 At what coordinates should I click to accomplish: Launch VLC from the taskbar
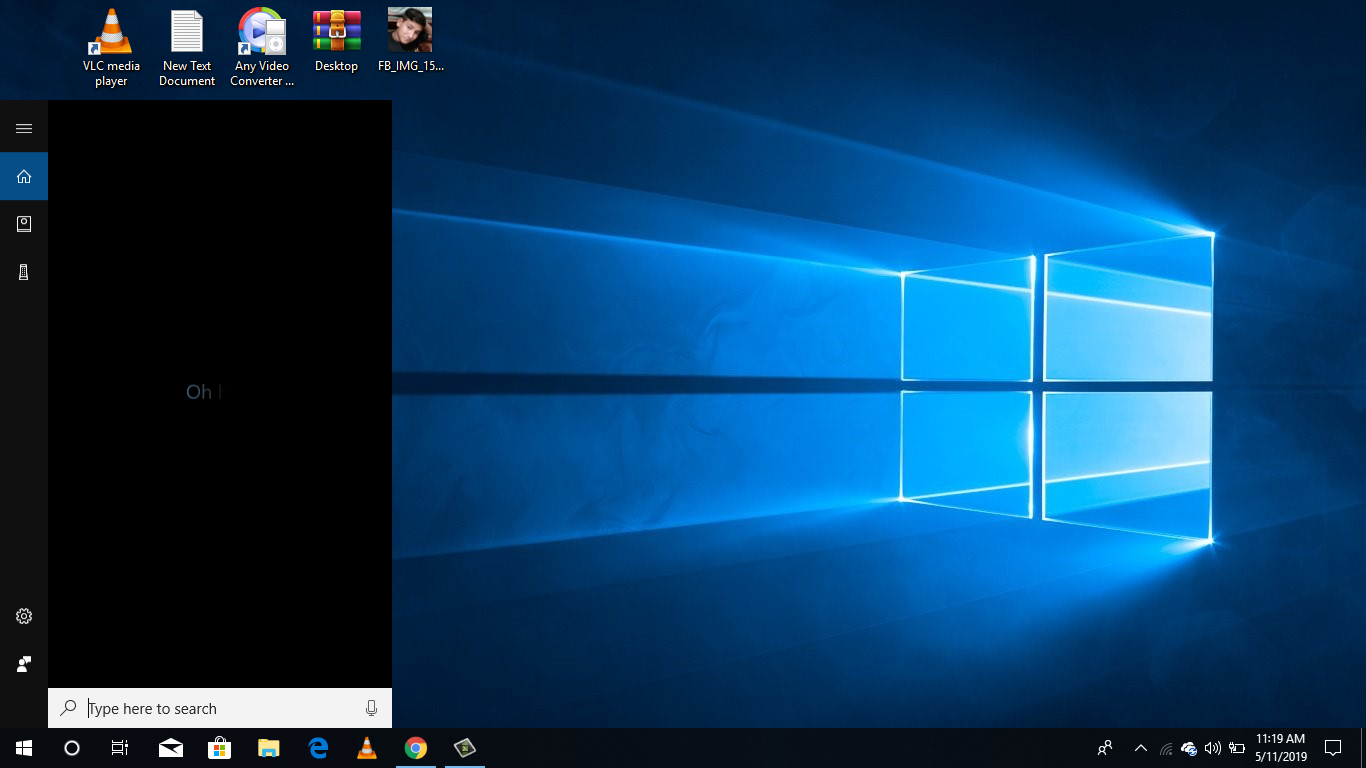tap(367, 748)
